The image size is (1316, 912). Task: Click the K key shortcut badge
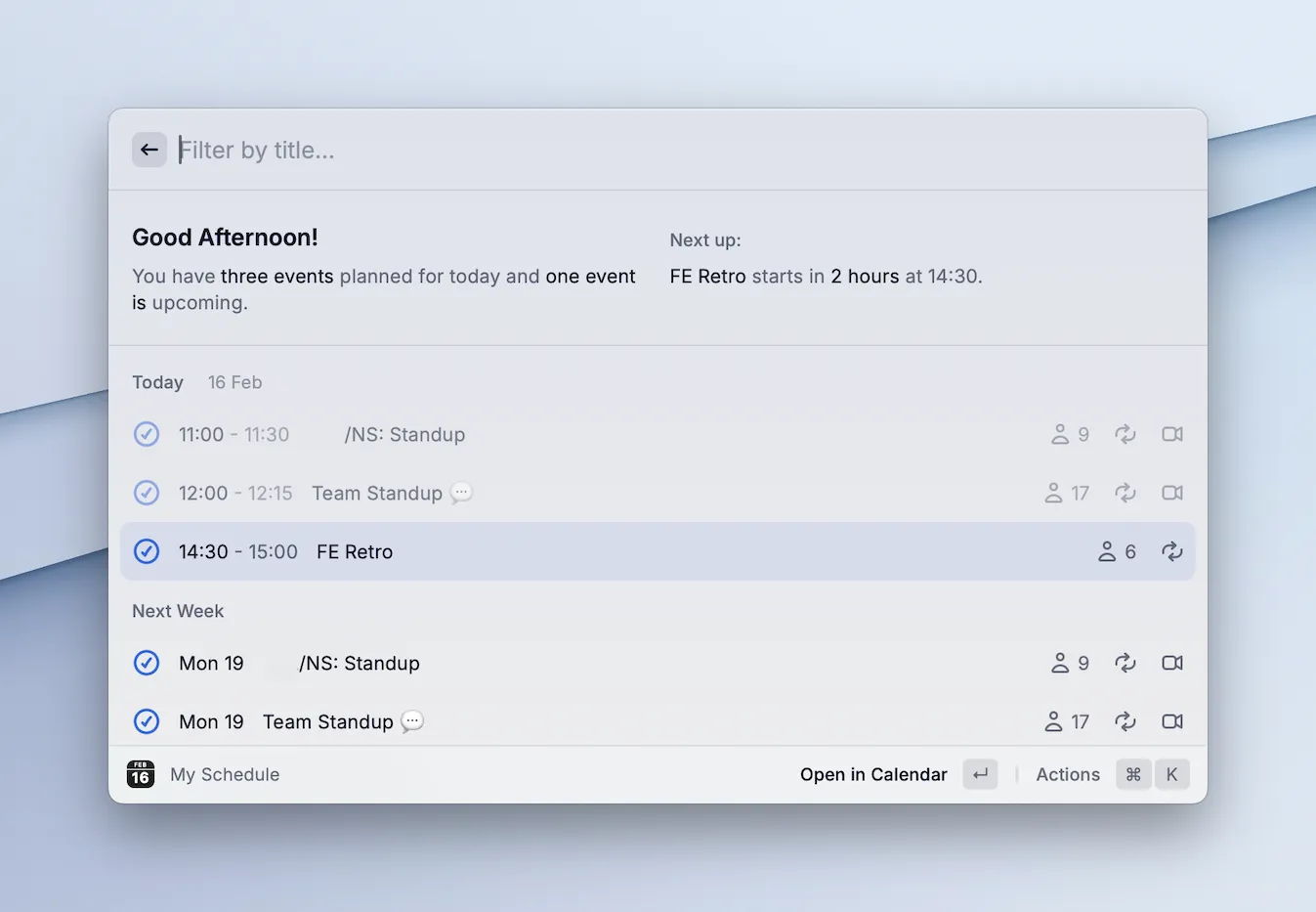[x=1171, y=774]
